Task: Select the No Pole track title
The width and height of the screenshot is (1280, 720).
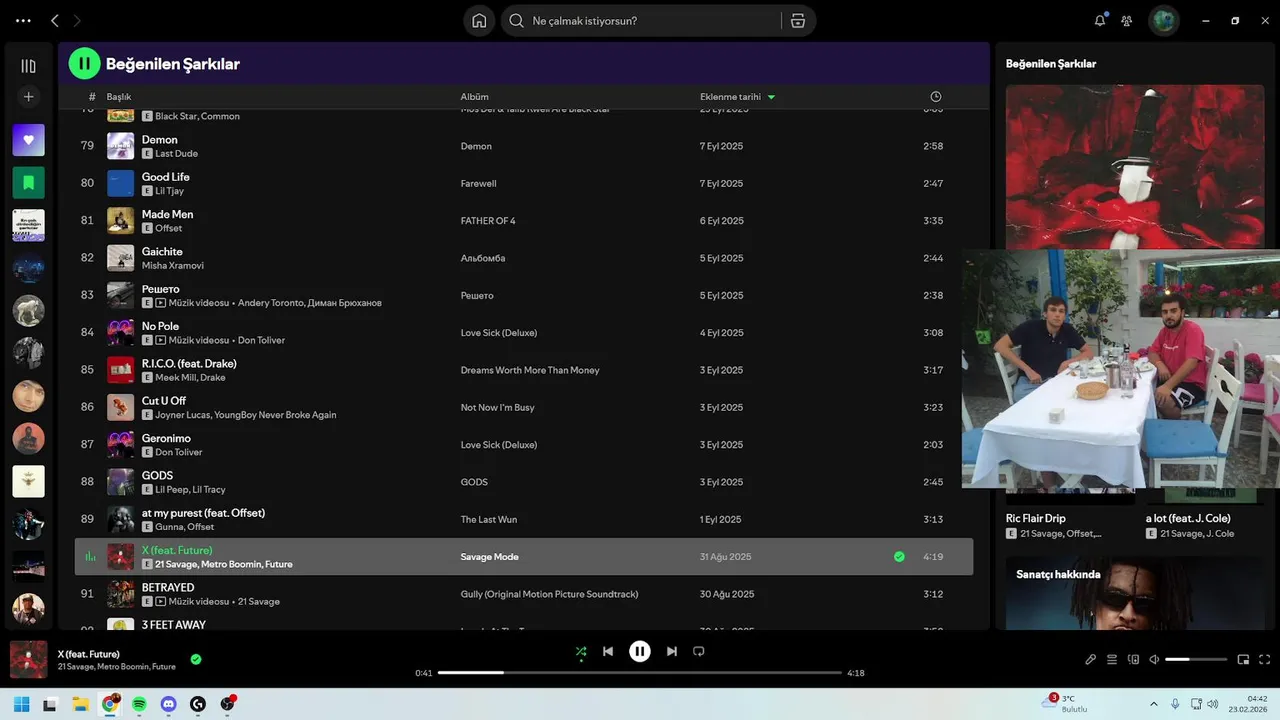Action: [x=160, y=326]
